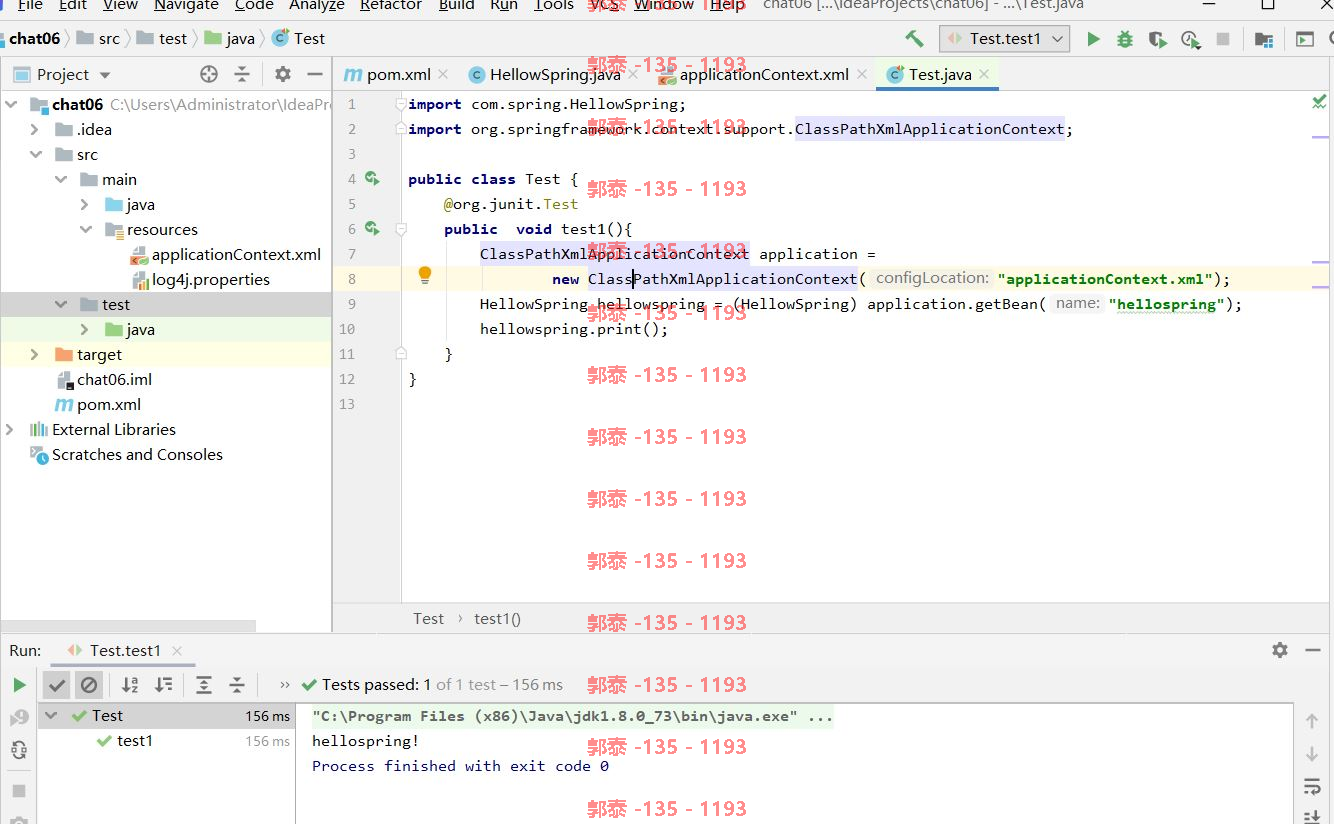The width and height of the screenshot is (1334, 824).
Task: Click the grey stop icon in top toolbar
Action: [1222, 39]
